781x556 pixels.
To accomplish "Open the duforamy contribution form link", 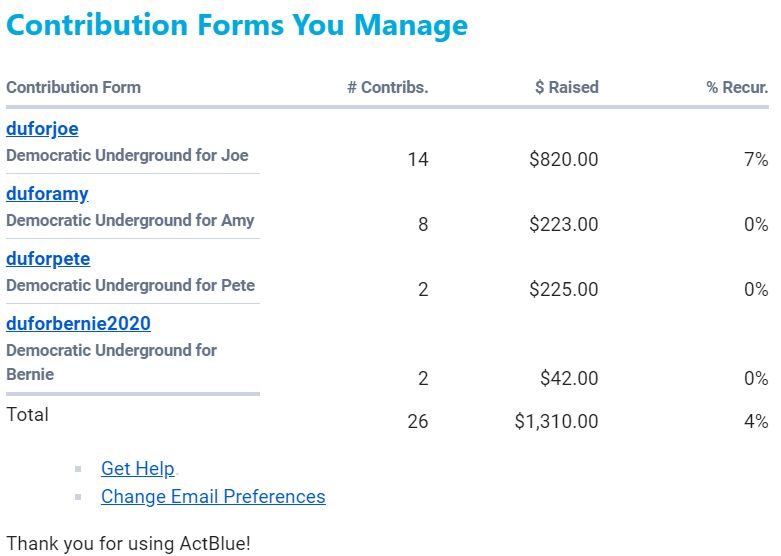I will click(x=47, y=194).
